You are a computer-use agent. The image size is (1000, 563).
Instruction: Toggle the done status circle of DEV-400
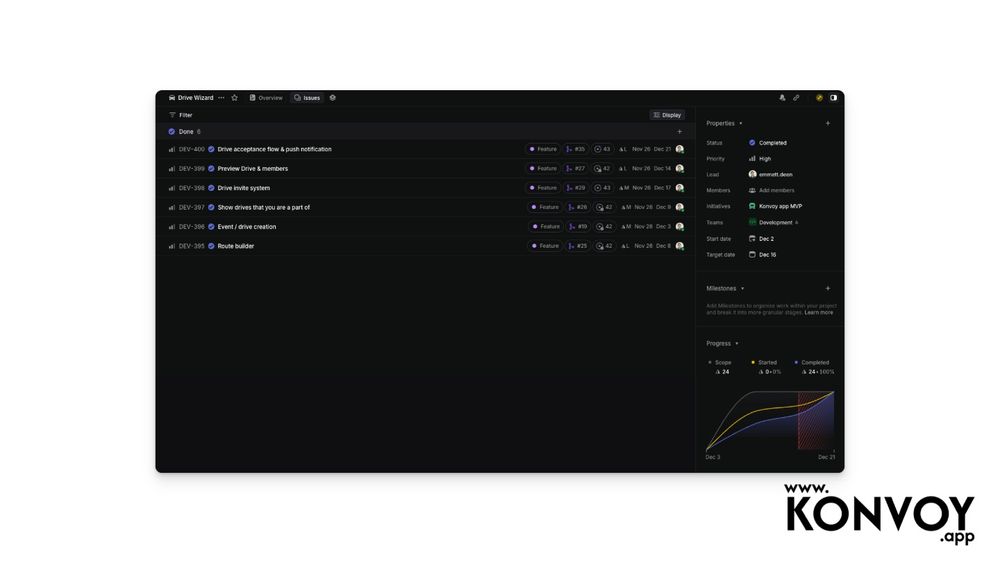click(211, 149)
